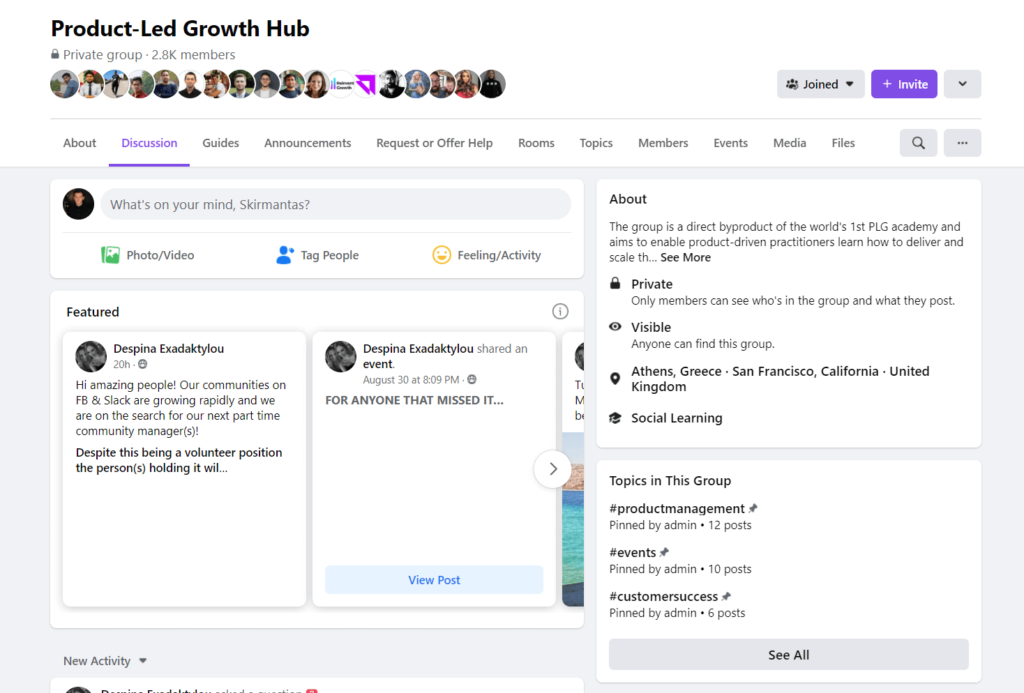Click Despina Exadaktylou's name on the 20h post

click(168, 349)
